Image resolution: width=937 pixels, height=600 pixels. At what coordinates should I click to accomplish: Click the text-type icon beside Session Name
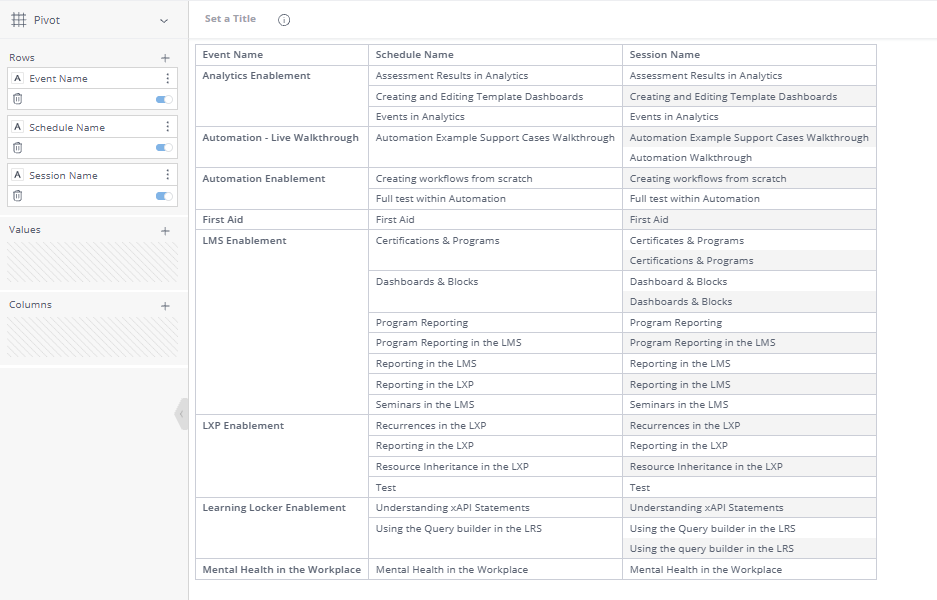point(17,174)
